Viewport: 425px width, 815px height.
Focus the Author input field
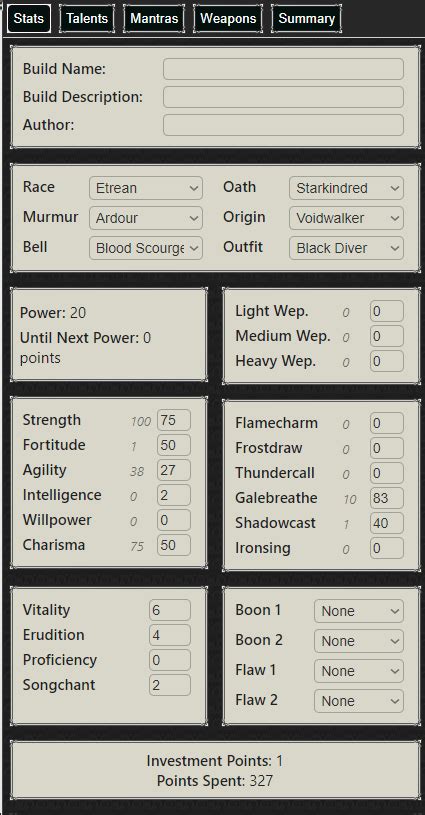283,125
